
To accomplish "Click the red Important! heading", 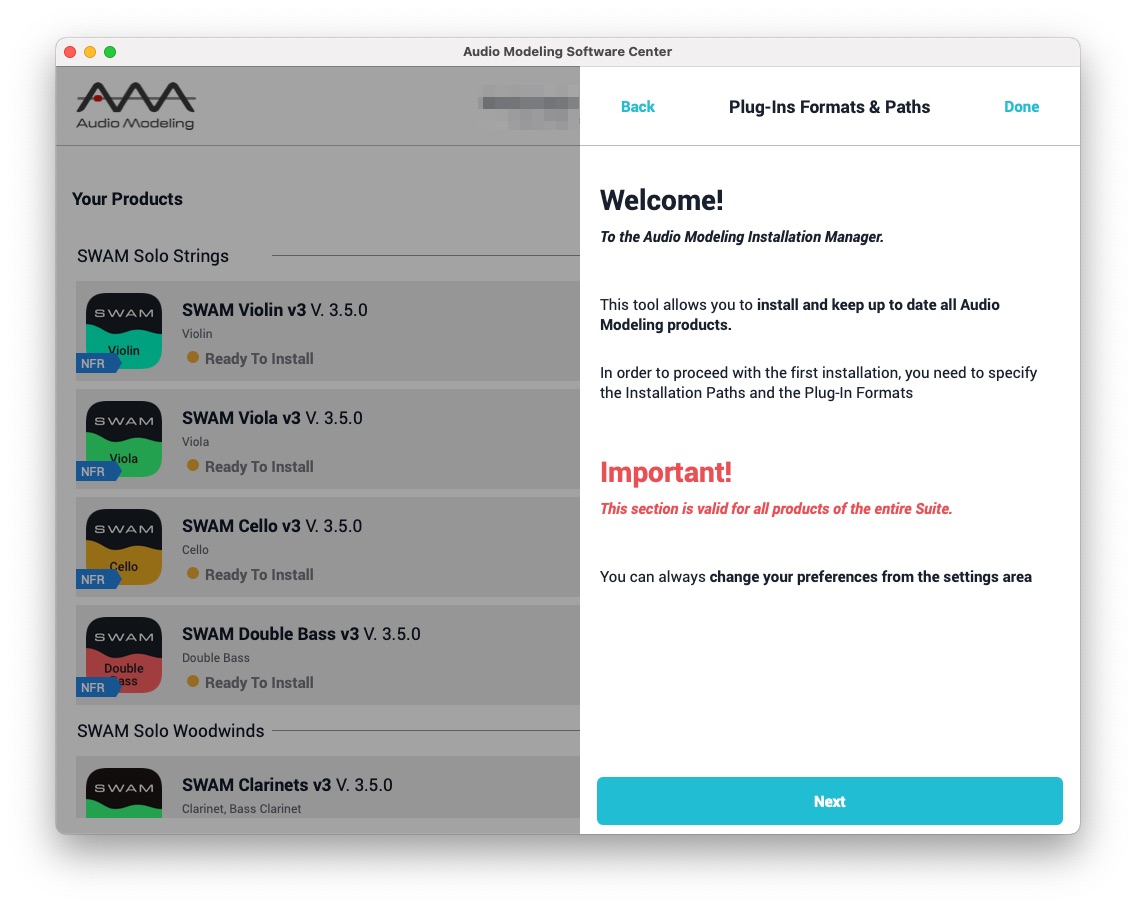I will (666, 472).
